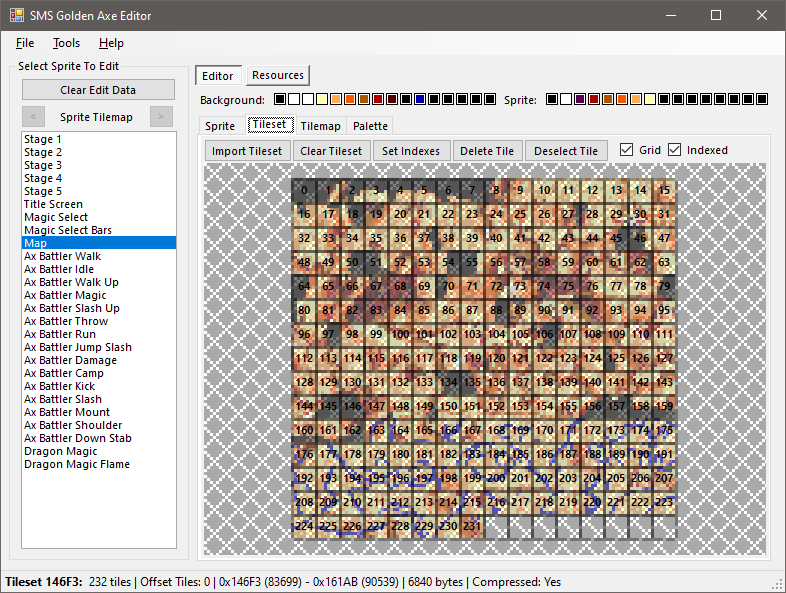Click the Clear Tileset button
This screenshot has height=593, width=786.
point(331,151)
